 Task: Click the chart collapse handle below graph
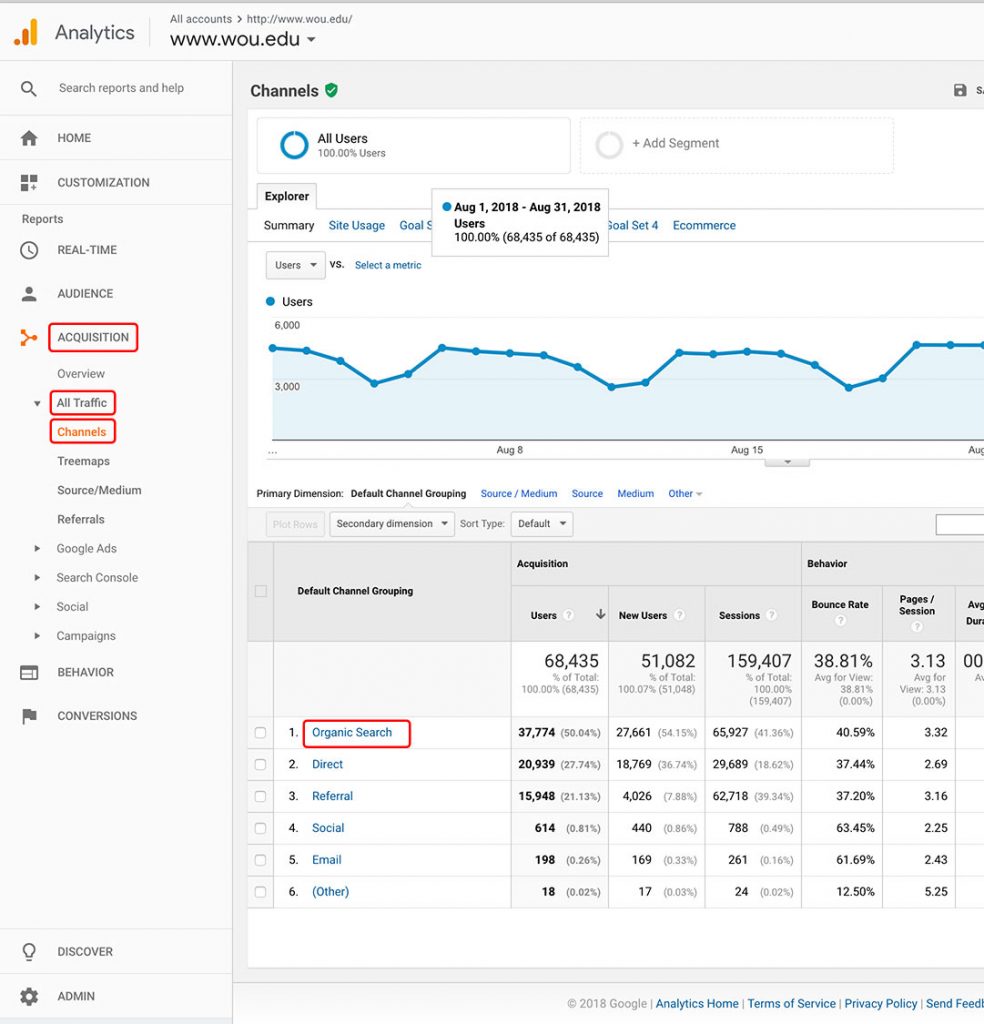[787, 462]
